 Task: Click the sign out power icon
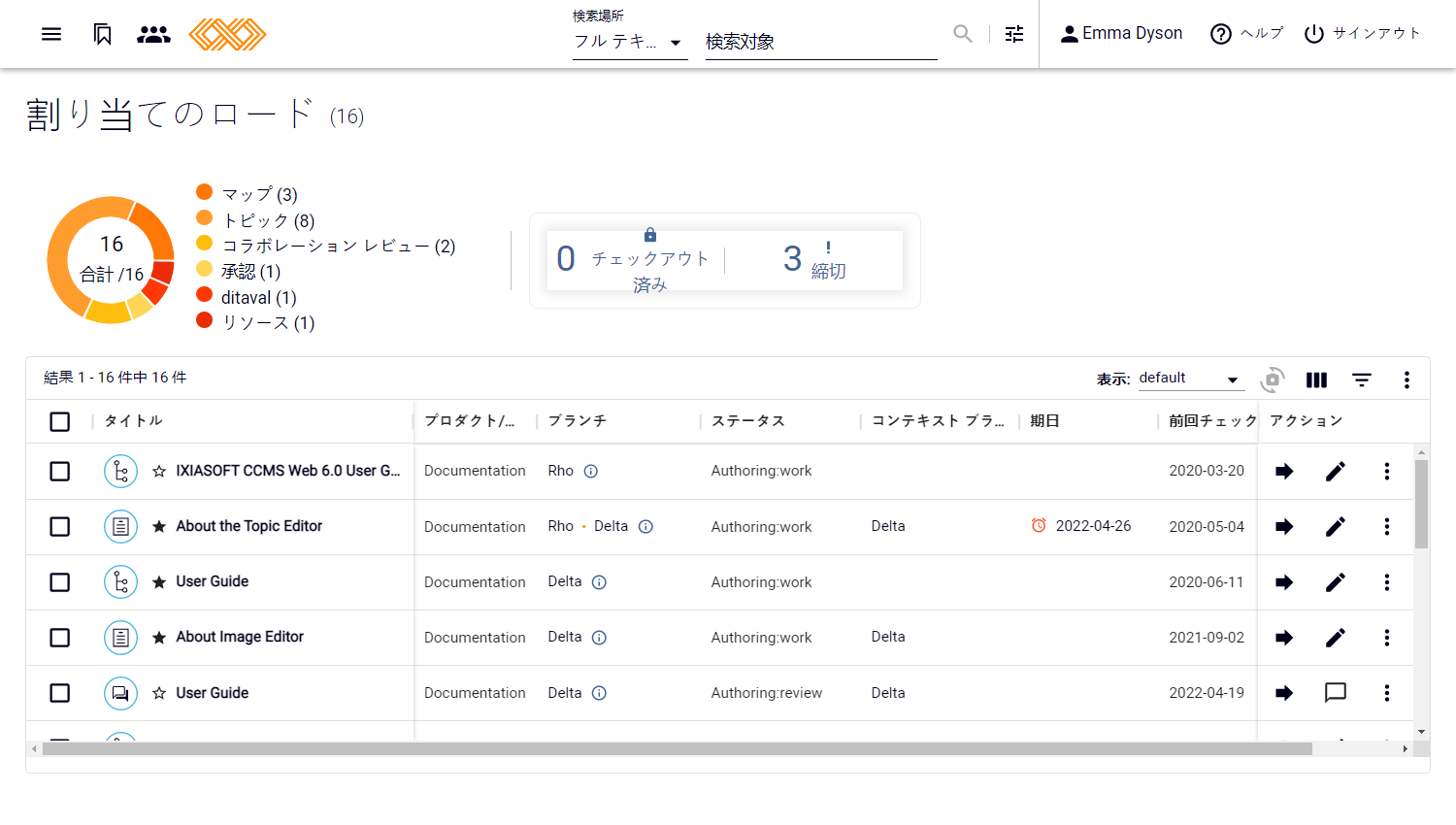pos(1314,34)
